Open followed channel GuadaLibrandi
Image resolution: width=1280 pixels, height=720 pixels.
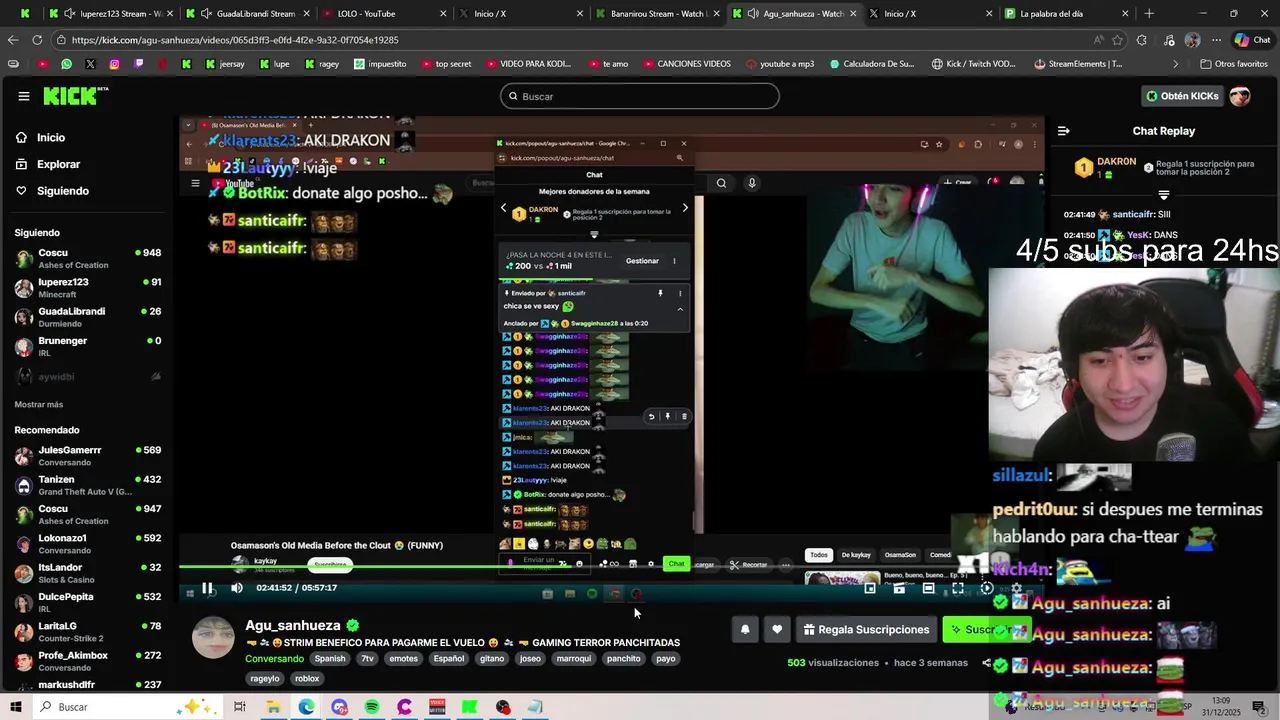[x=88, y=317]
